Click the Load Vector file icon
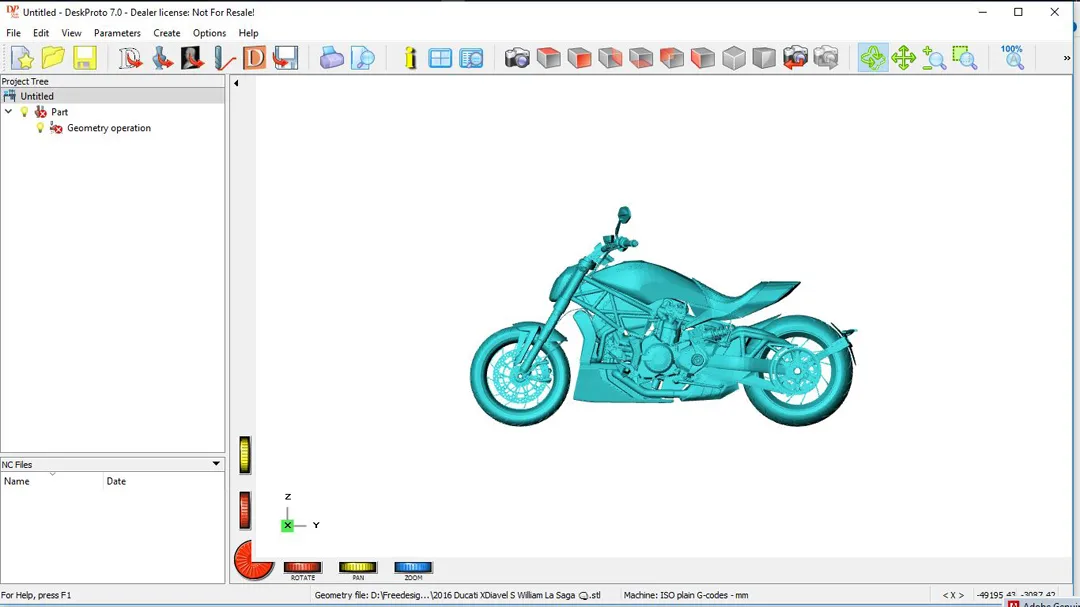Viewport: 1080px width, 607px height. click(130, 58)
